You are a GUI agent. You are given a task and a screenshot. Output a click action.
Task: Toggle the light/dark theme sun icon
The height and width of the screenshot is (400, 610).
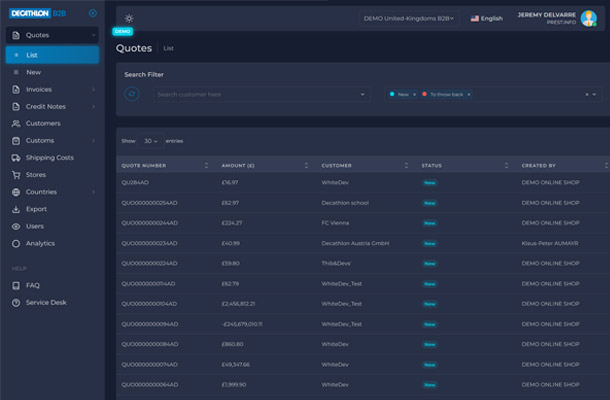[x=129, y=18]
